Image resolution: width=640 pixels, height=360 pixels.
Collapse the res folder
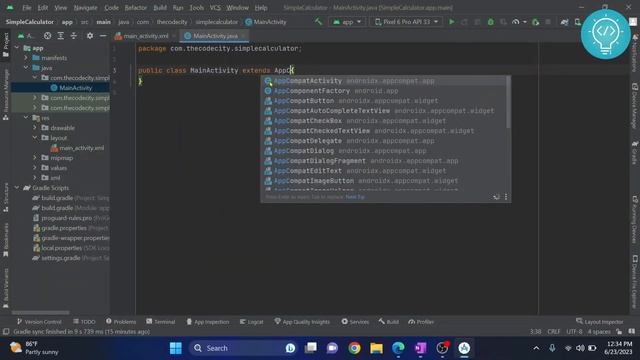[26, 118]
